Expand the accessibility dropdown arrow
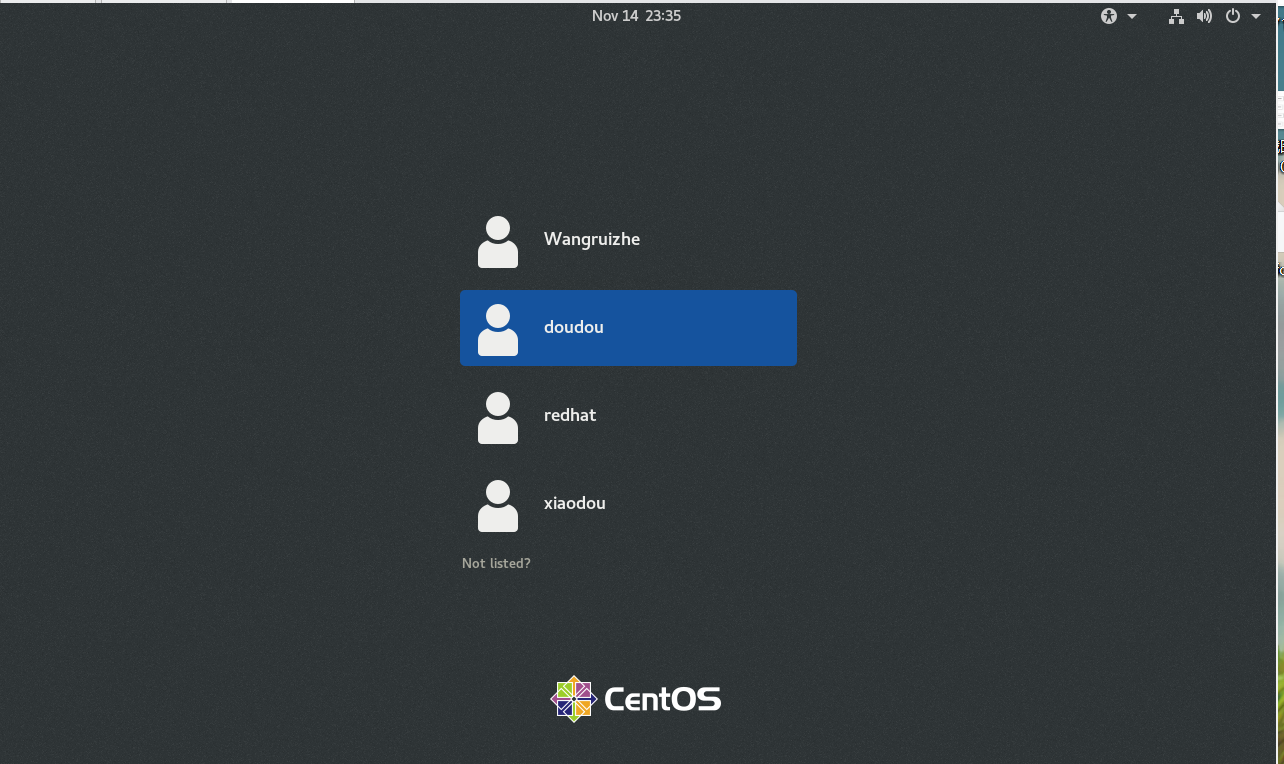1284x764 pixels. point(1132,16)
